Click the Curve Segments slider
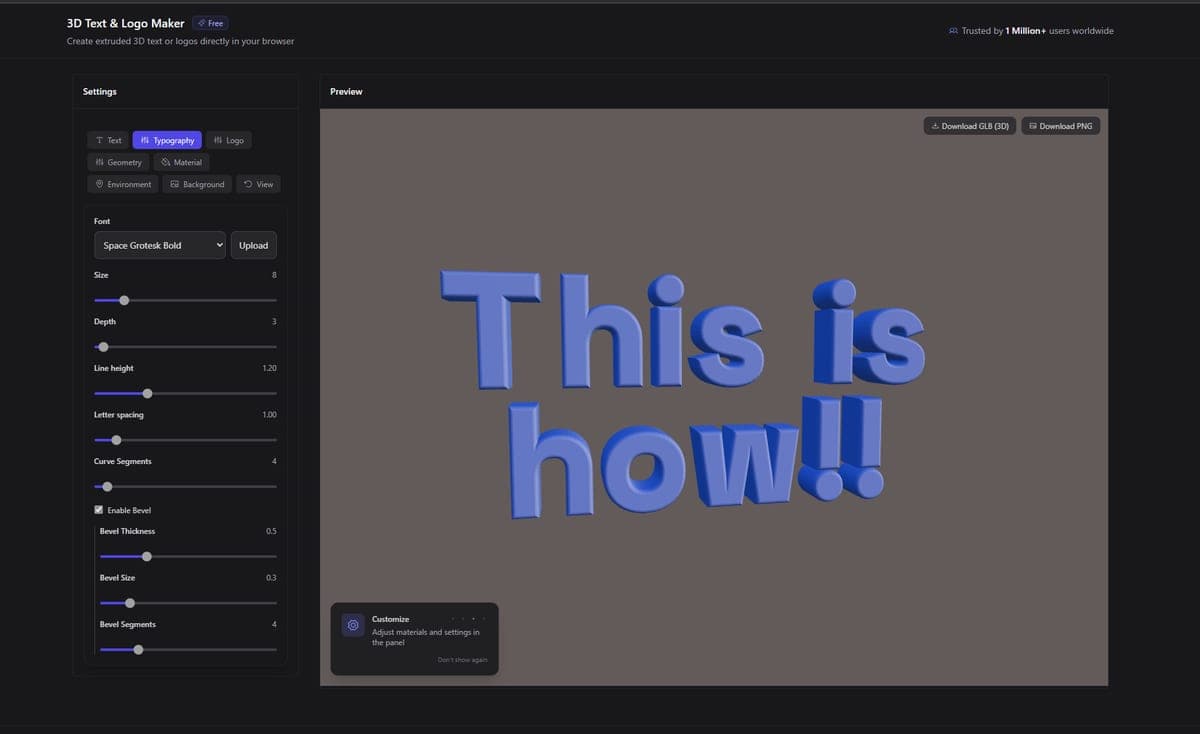Viewport: 1200px width, 734px height. (185, 487)
